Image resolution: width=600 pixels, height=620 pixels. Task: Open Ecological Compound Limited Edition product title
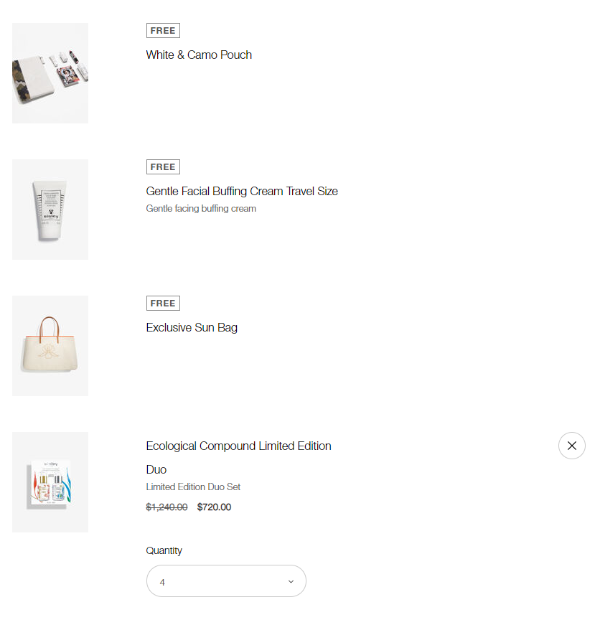(x=239, y=446)
